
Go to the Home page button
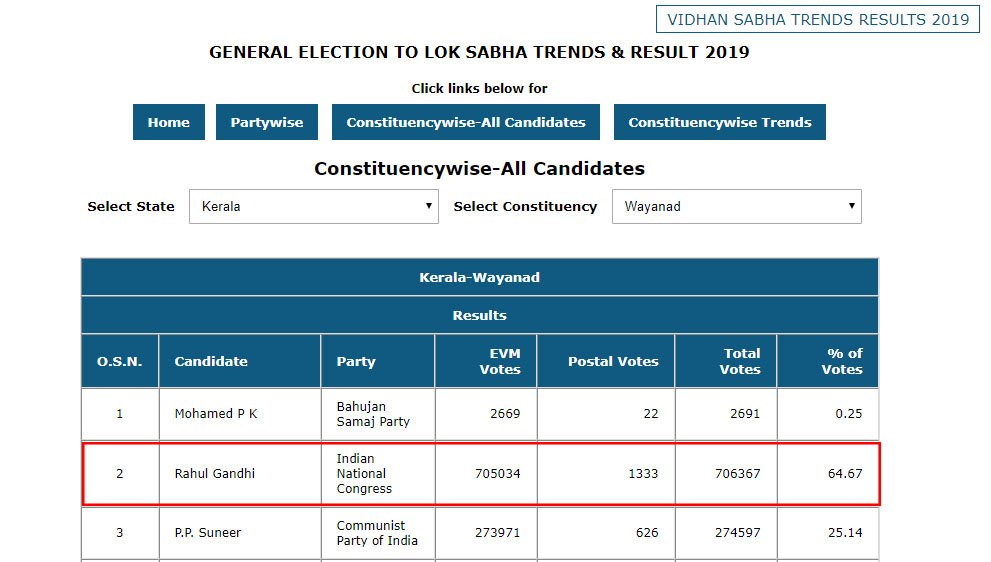click(168, 122)
